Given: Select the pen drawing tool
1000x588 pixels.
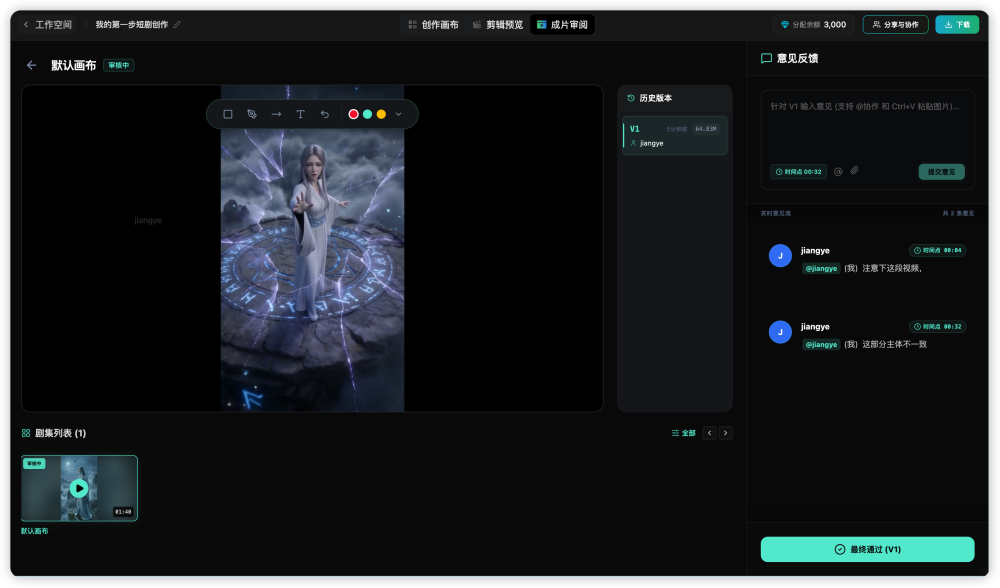Looking at the screenshot, I should [x=252, y=114].
